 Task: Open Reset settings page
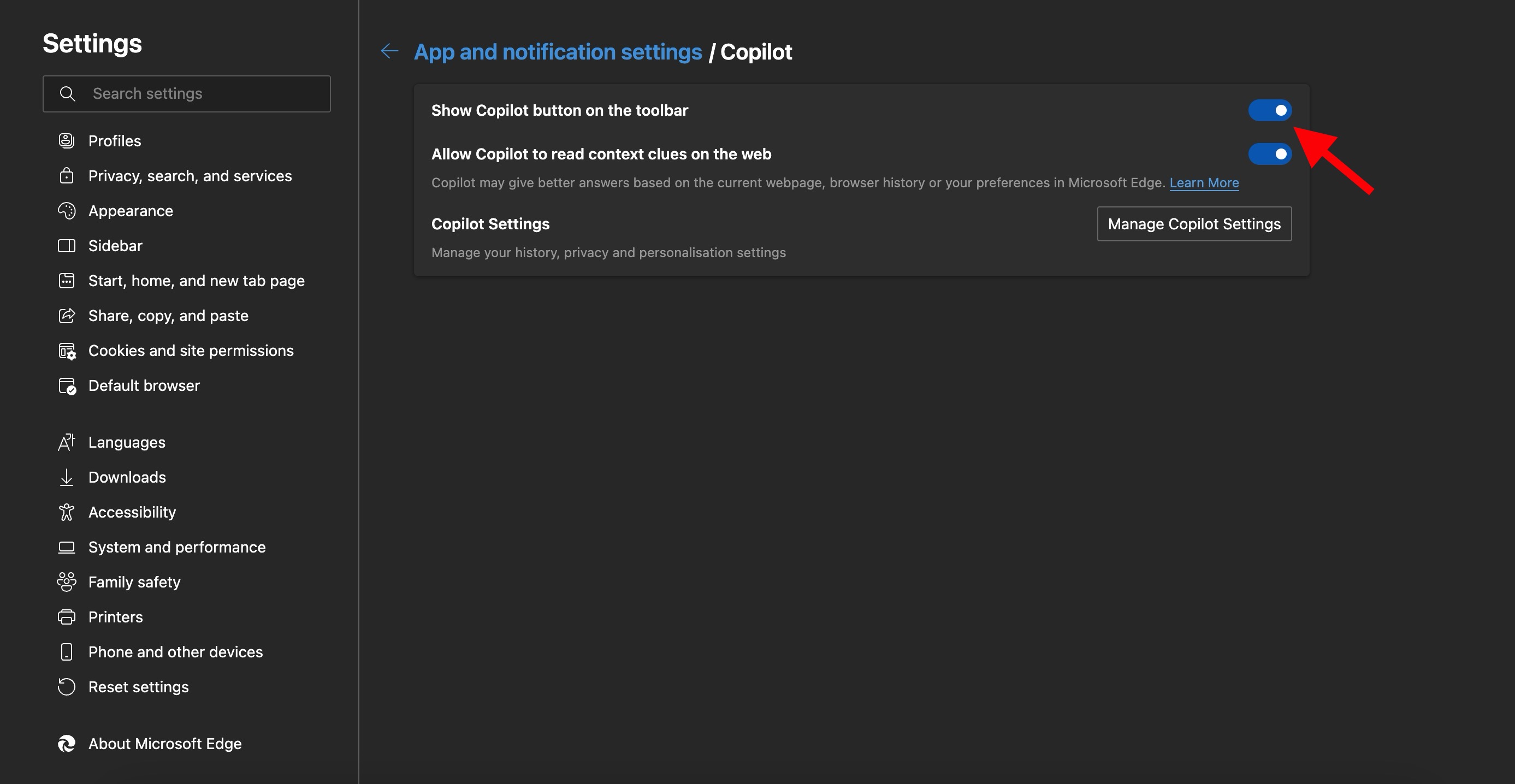[138, 686]
